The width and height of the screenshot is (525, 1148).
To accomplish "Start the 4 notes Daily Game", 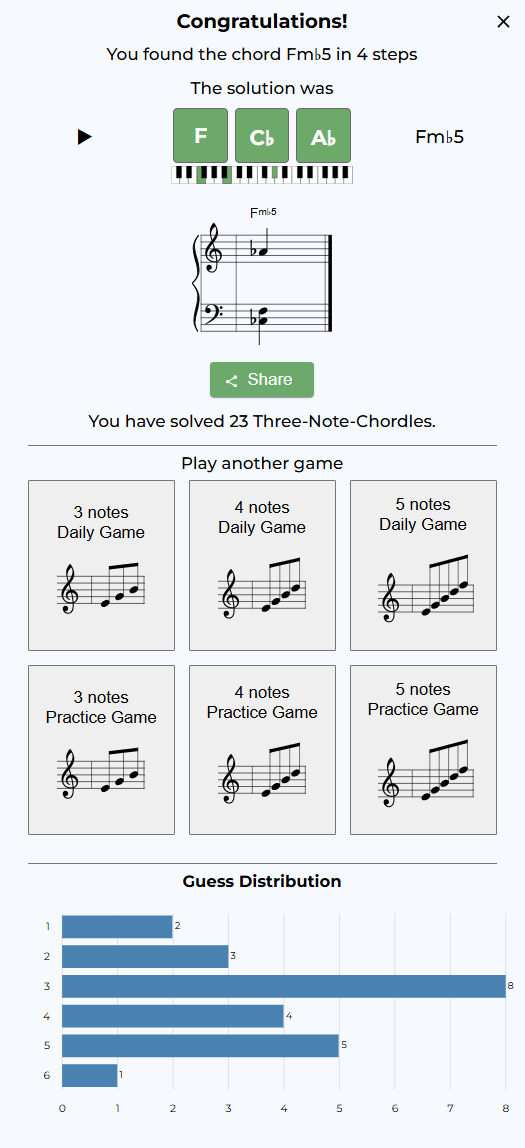I will coord(262,565).
